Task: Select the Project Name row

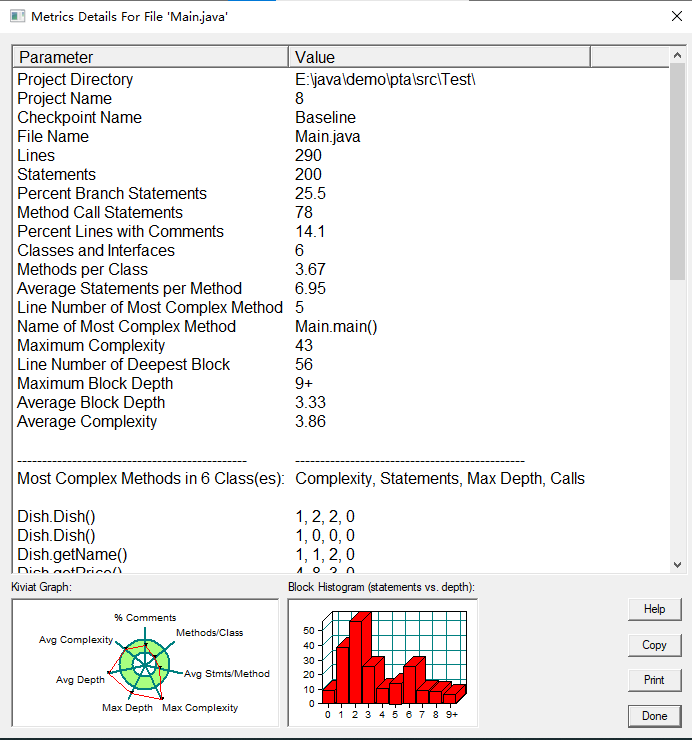Action: click(x=340, y=98)
